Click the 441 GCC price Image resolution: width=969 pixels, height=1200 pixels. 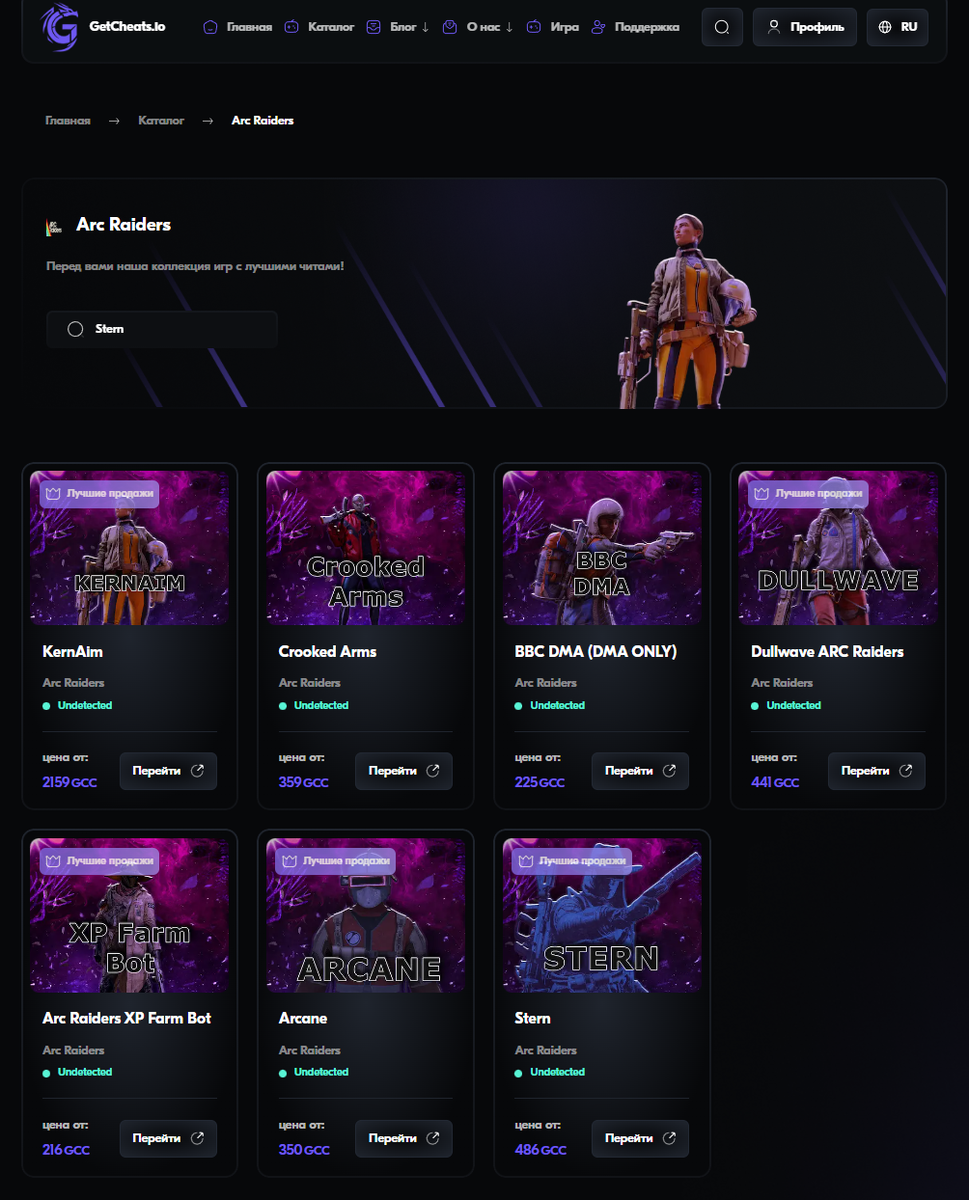pos(775,783)
